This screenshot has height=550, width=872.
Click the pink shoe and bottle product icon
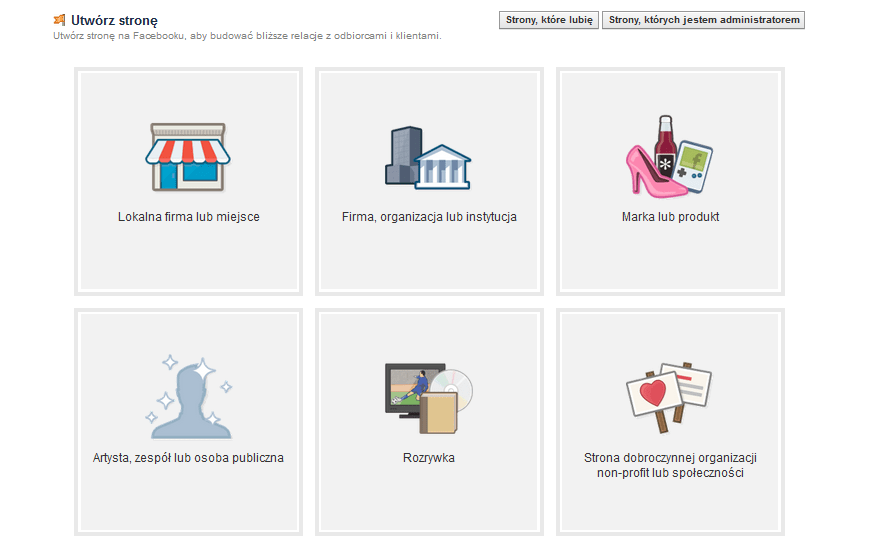[670, 157]
